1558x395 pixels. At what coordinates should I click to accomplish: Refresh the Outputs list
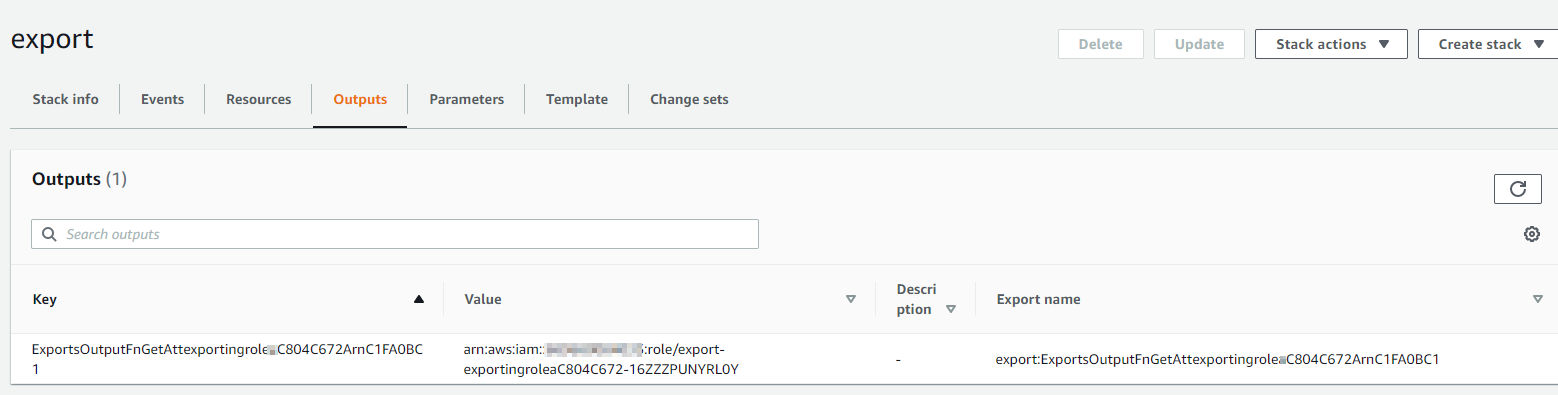tap(1517, 189)
